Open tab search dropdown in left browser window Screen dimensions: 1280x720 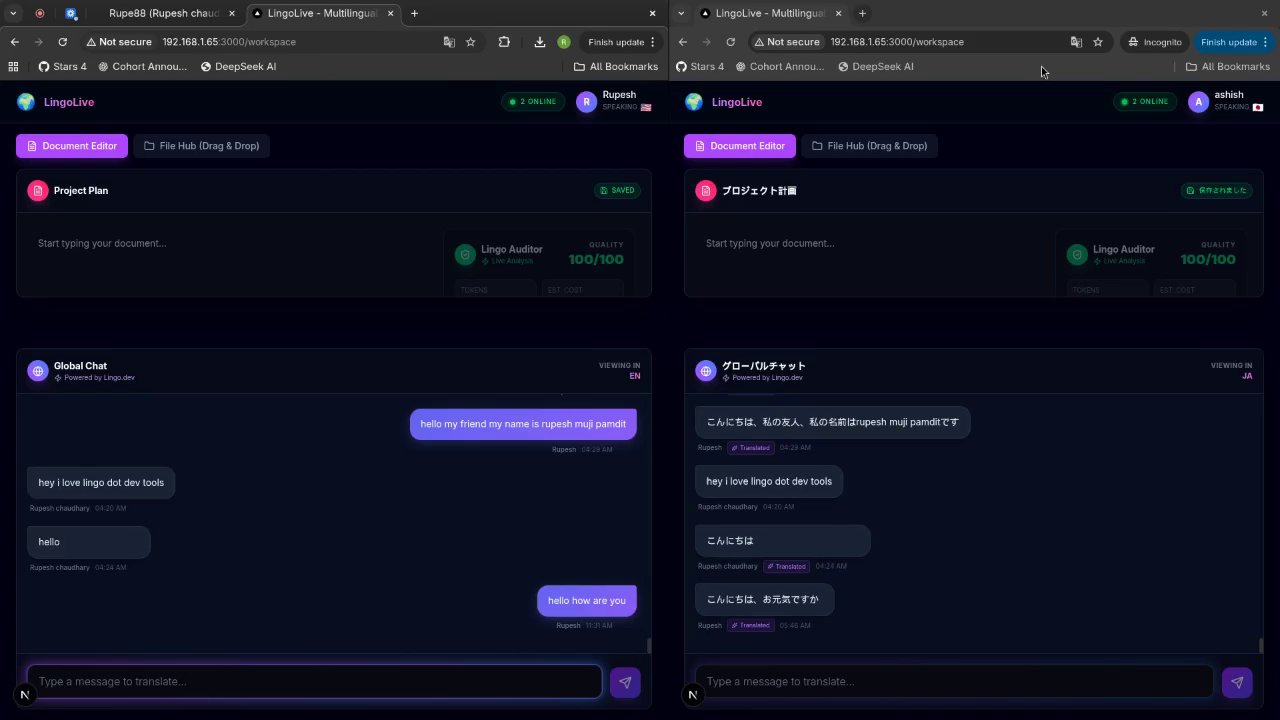click(13, 13)
